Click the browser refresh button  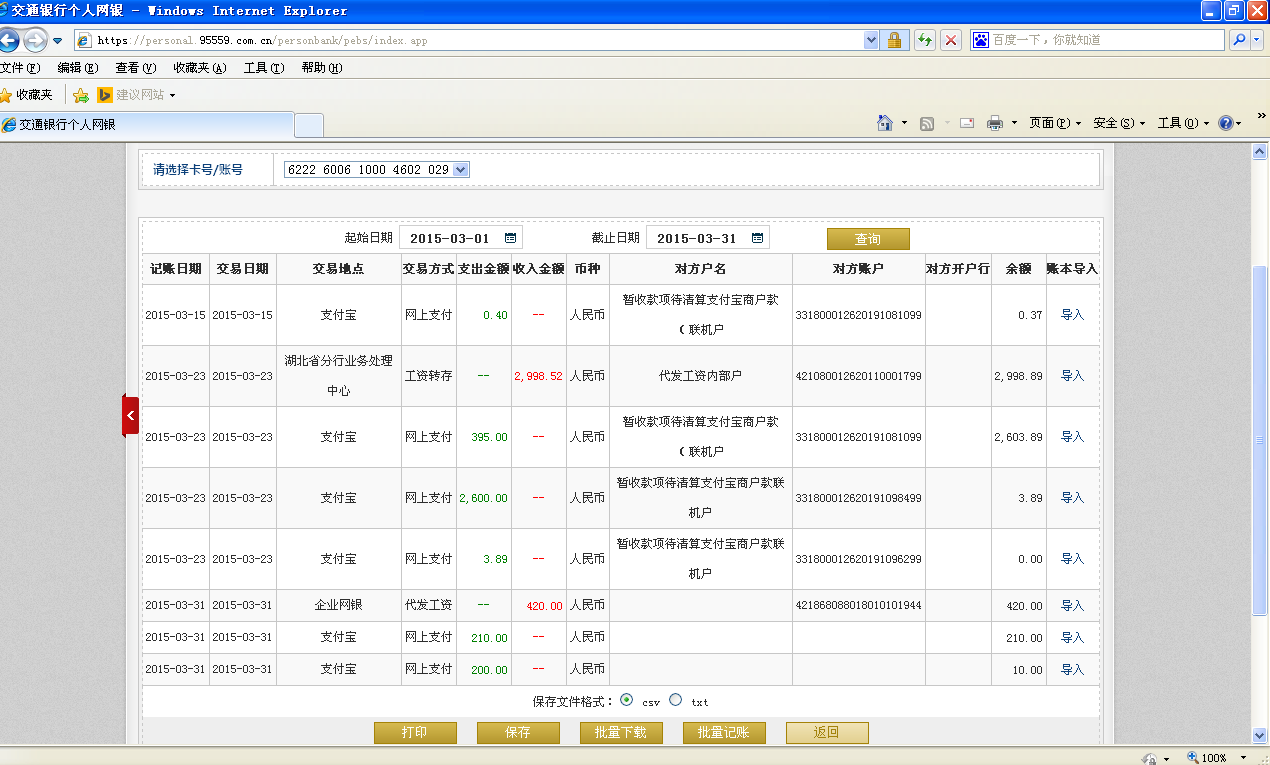click(x=924, y=40)
